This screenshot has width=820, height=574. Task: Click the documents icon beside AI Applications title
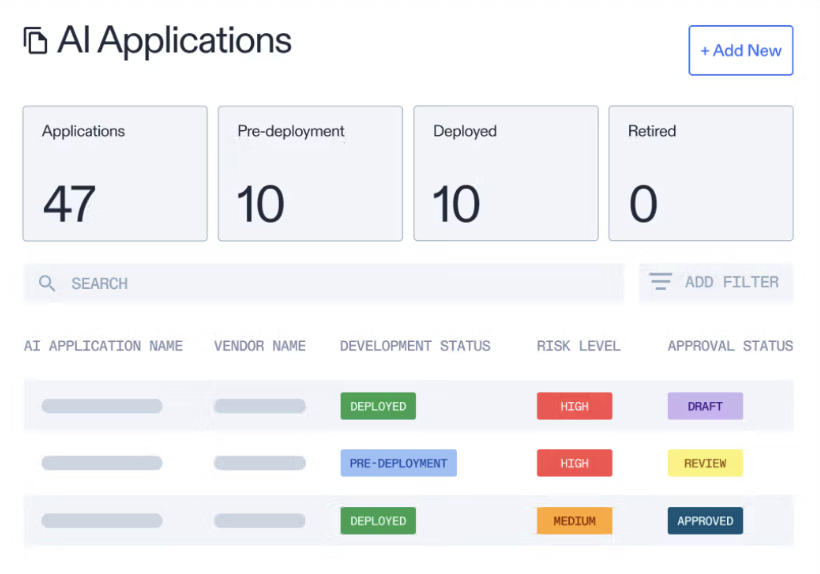point(36,40)
